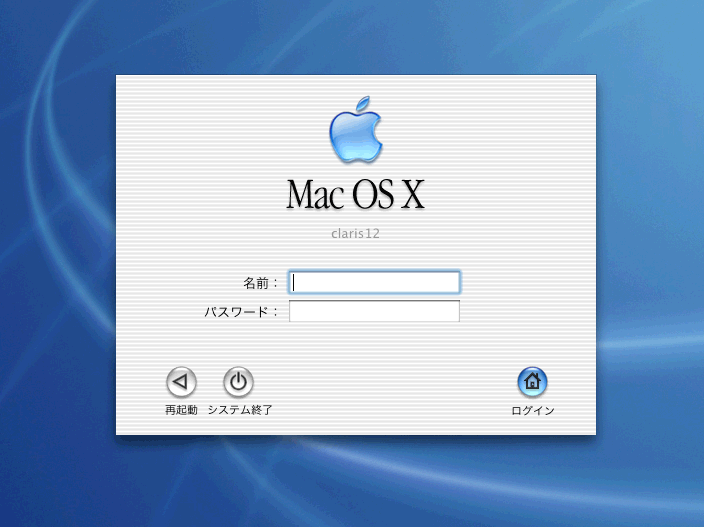The height and width of the screenshot is (527, 704).
Task: Click the Mac OS X title text
Action: click(355, 194)
